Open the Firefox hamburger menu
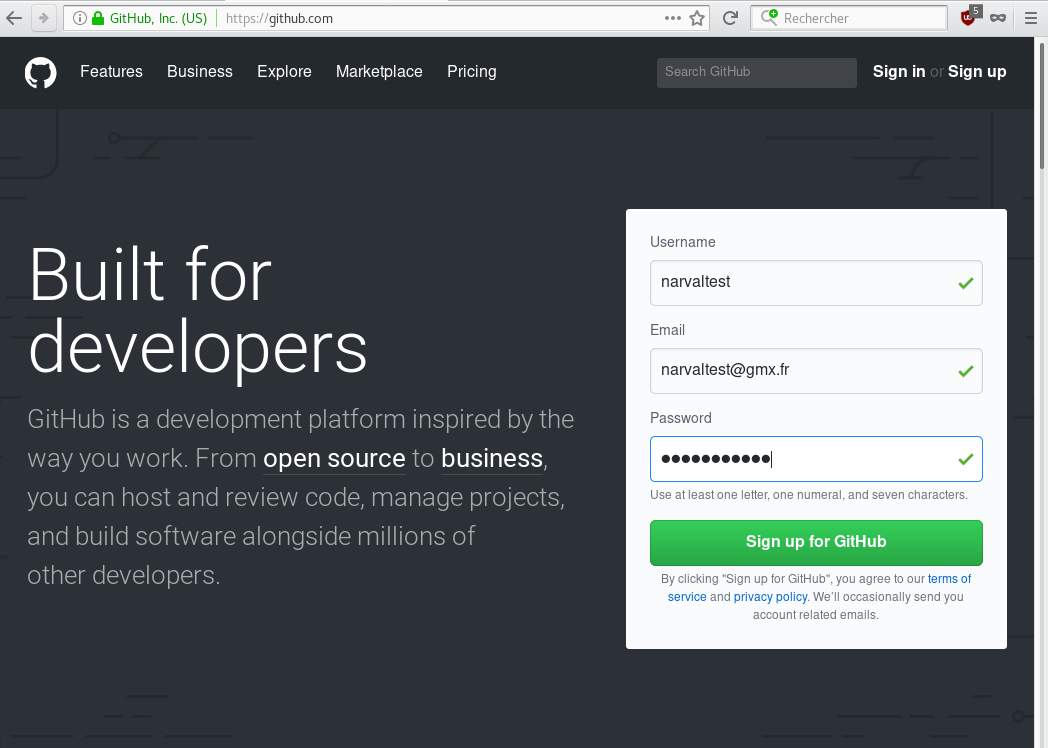 coord(1031,17)
